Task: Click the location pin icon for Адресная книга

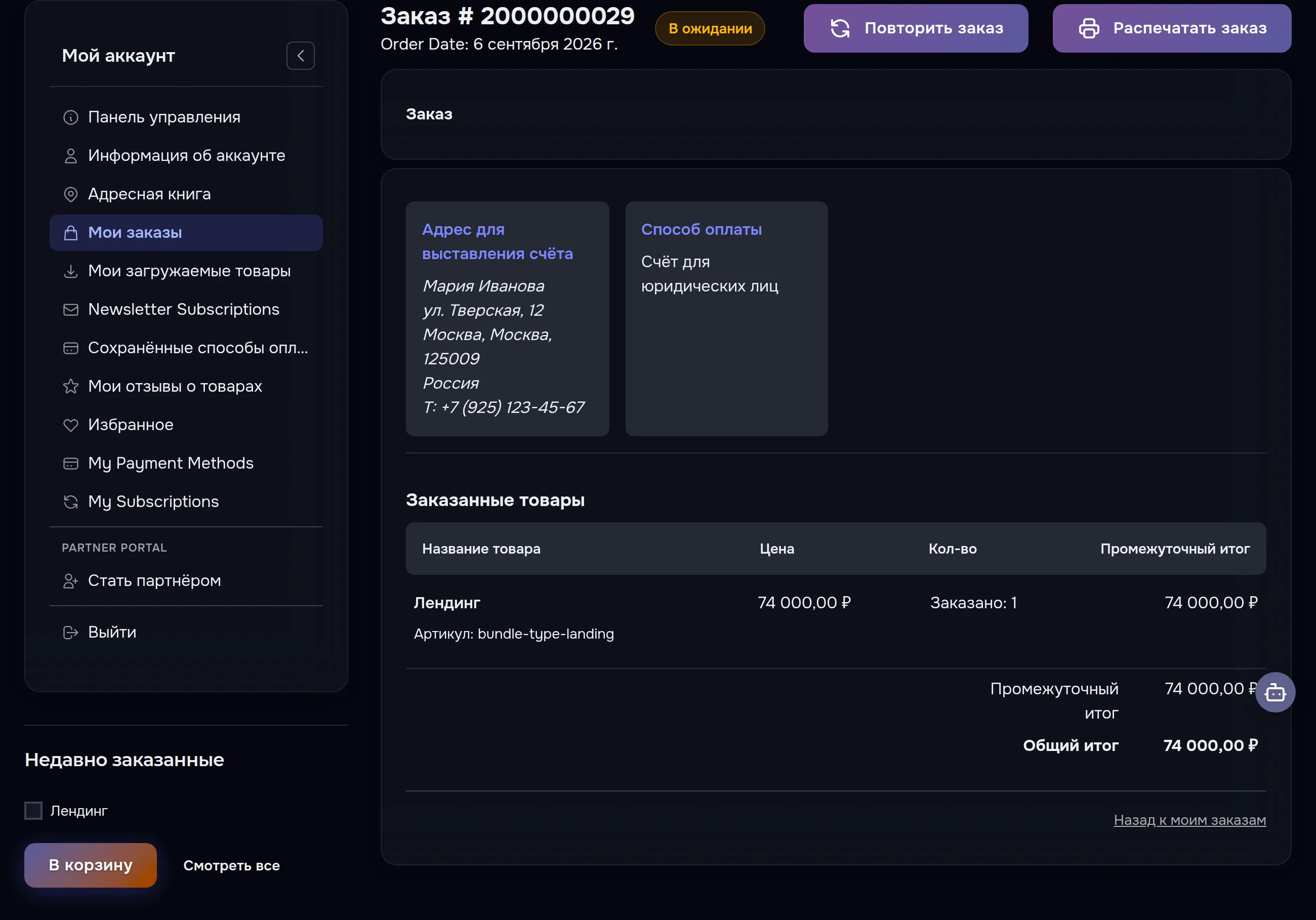Action: click(70, 194)
